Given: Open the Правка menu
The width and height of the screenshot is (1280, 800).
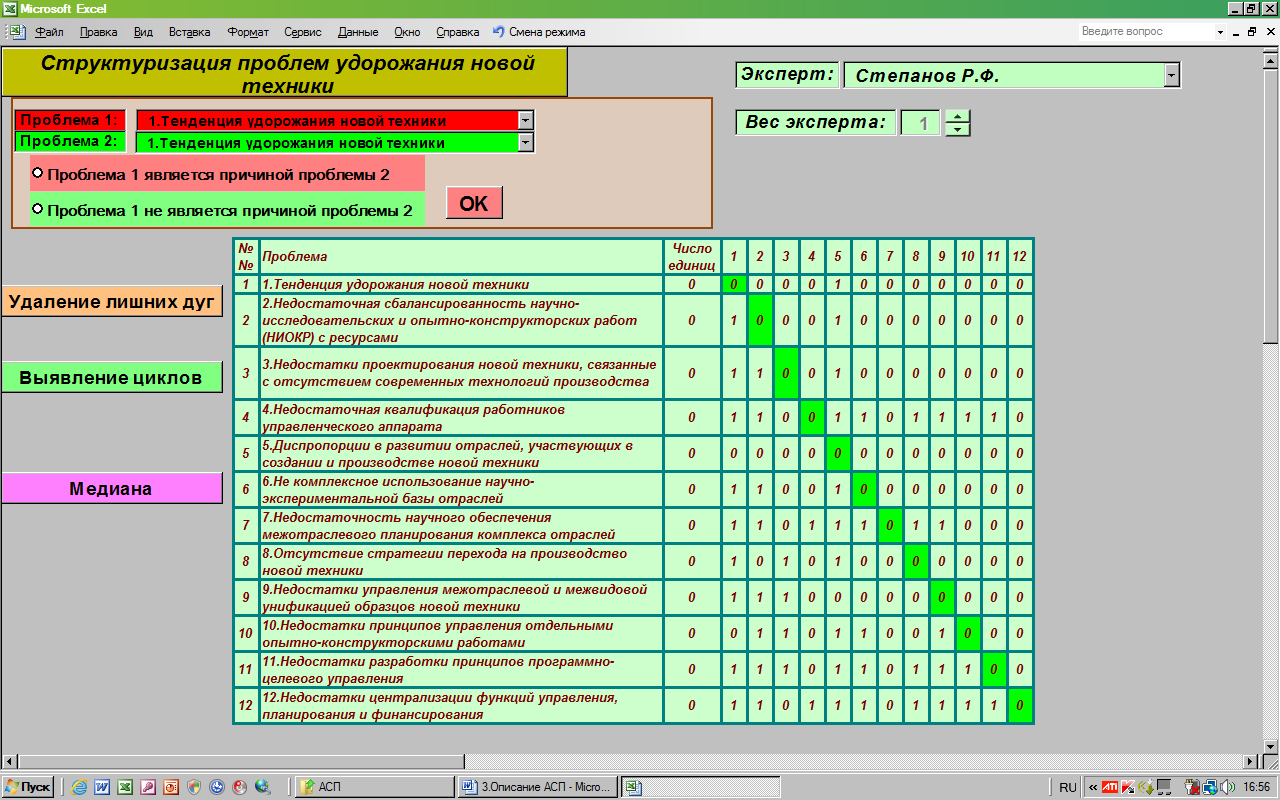Looking at the screenshot, I should click(99, 32).
